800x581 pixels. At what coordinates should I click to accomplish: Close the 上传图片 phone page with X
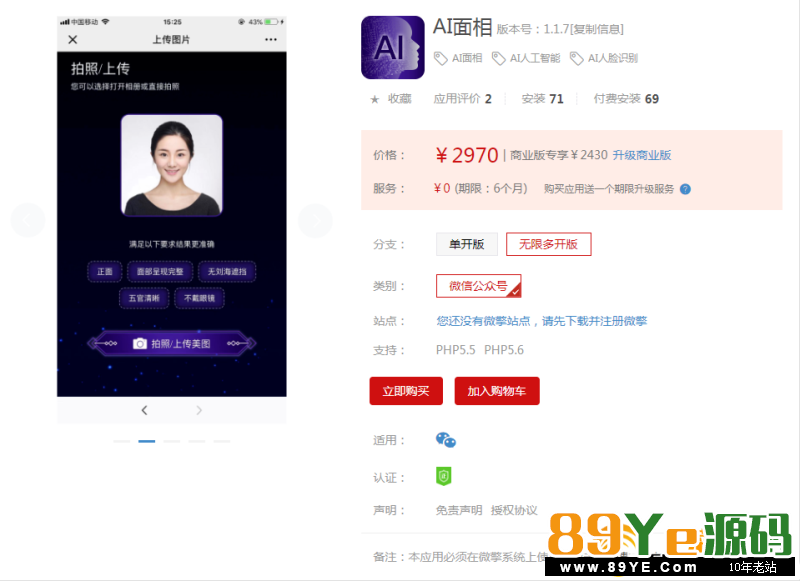coord(72,39)
